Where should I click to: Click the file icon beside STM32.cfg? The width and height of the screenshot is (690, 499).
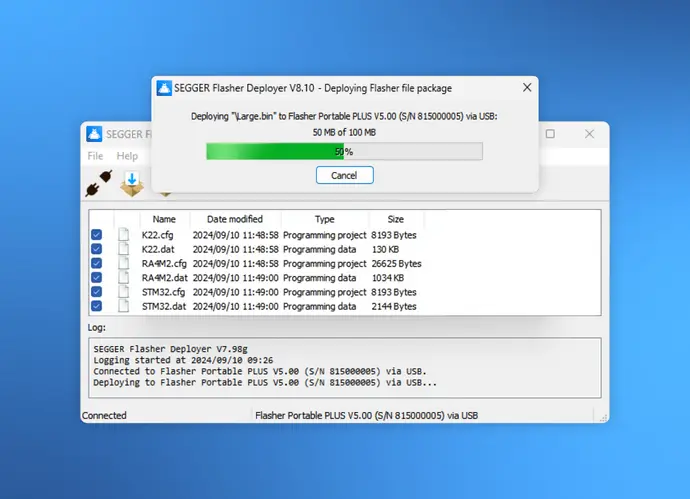124,292
